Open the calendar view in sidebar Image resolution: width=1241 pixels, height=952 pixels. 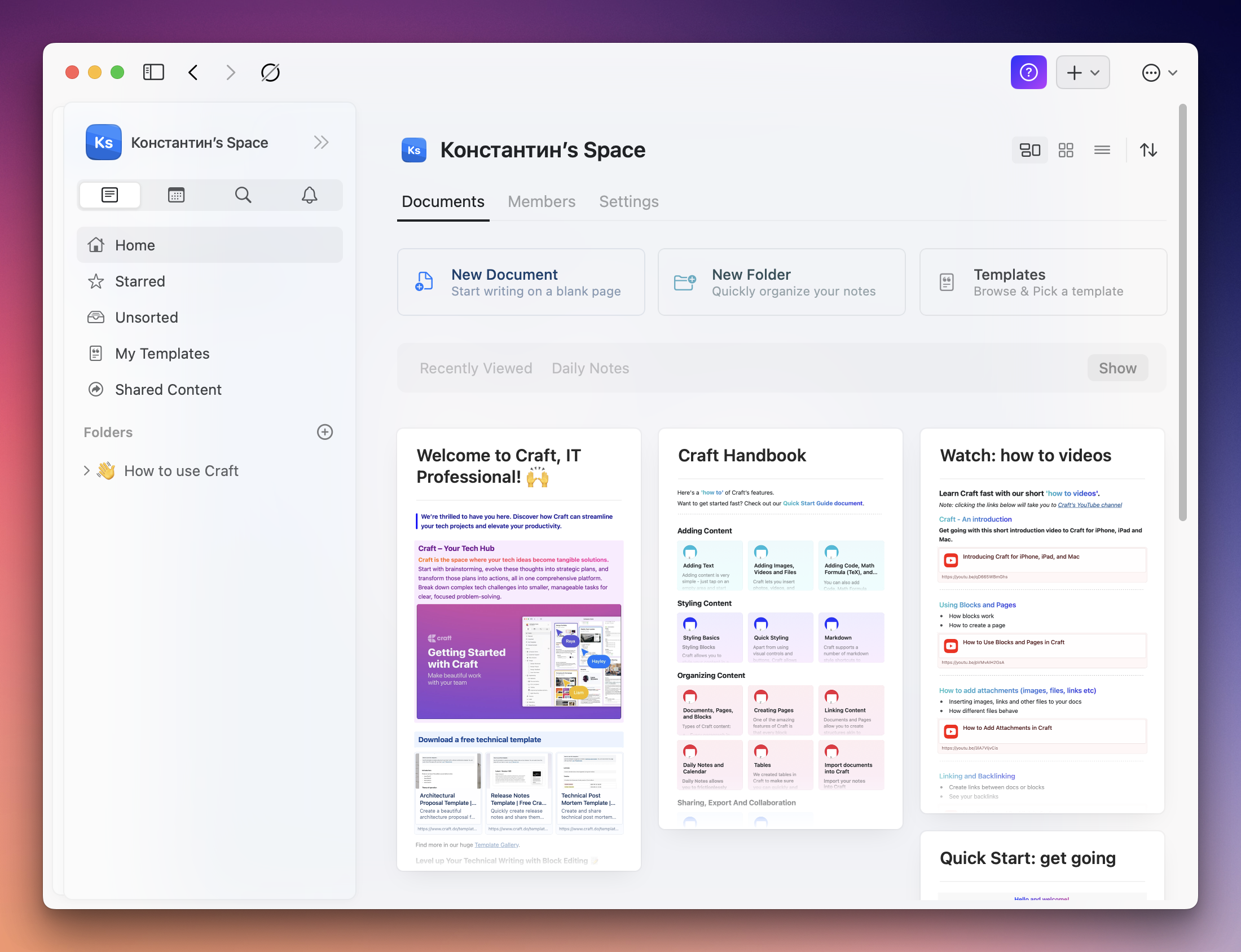(x=176, y=195)
